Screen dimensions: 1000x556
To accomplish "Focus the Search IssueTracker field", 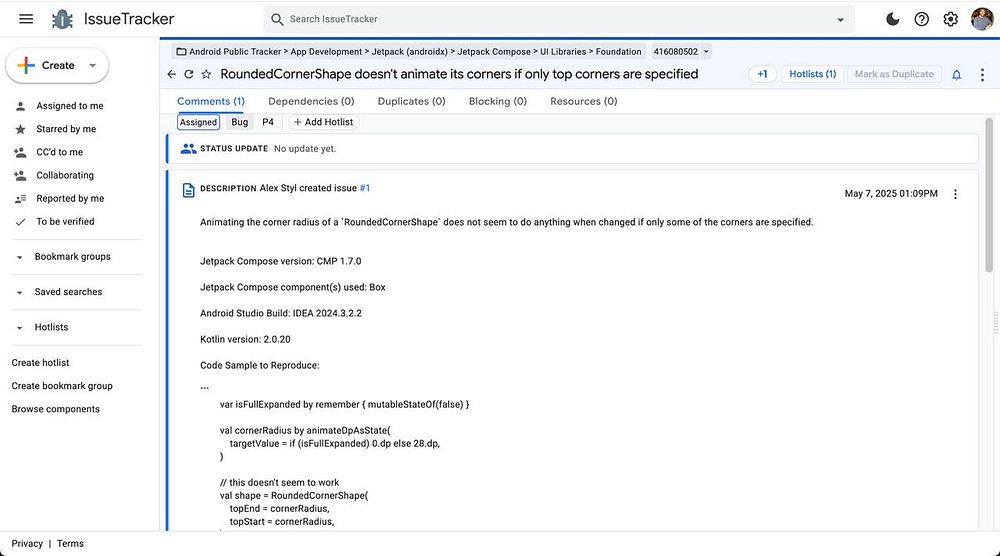I will tap(559, 19).
